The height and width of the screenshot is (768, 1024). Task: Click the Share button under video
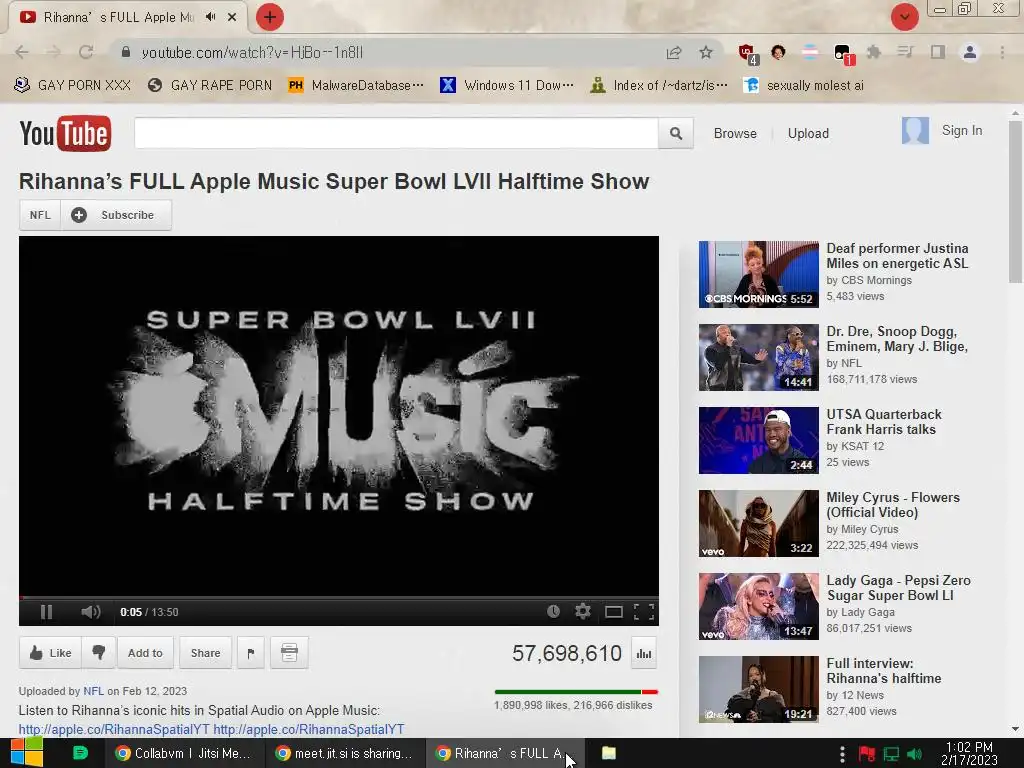205,652
